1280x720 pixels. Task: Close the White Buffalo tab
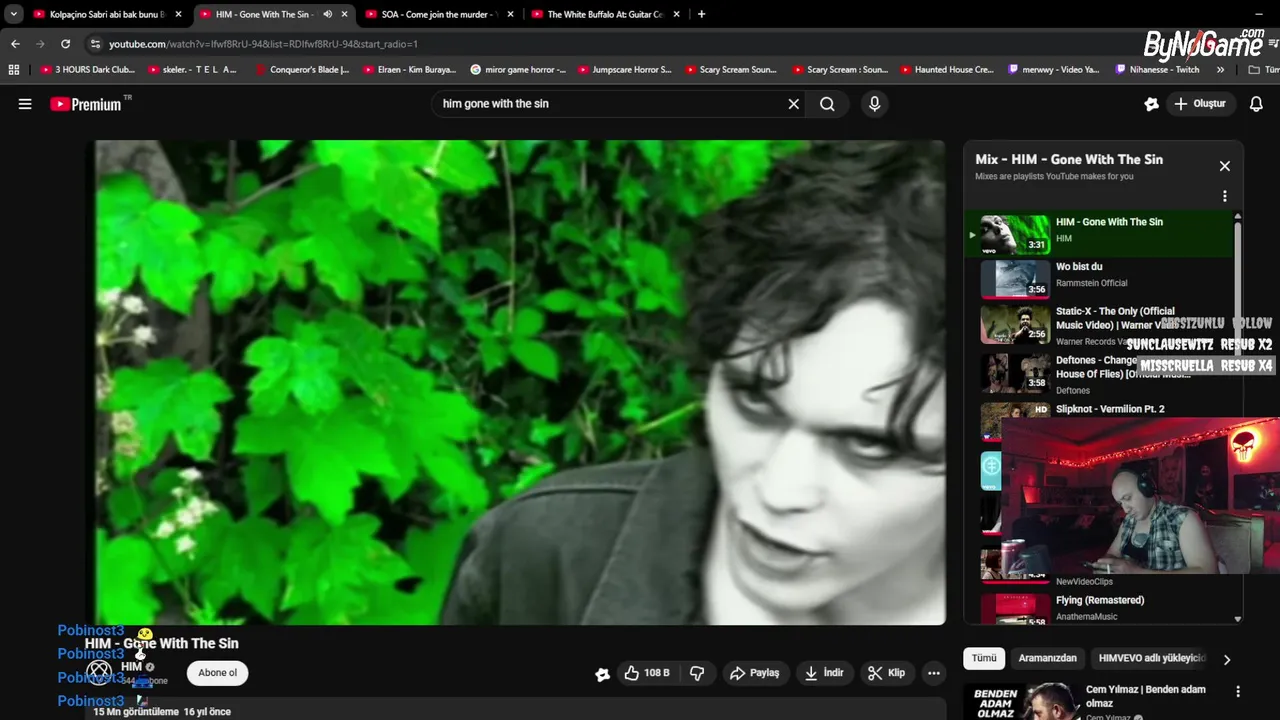(677, 14)
